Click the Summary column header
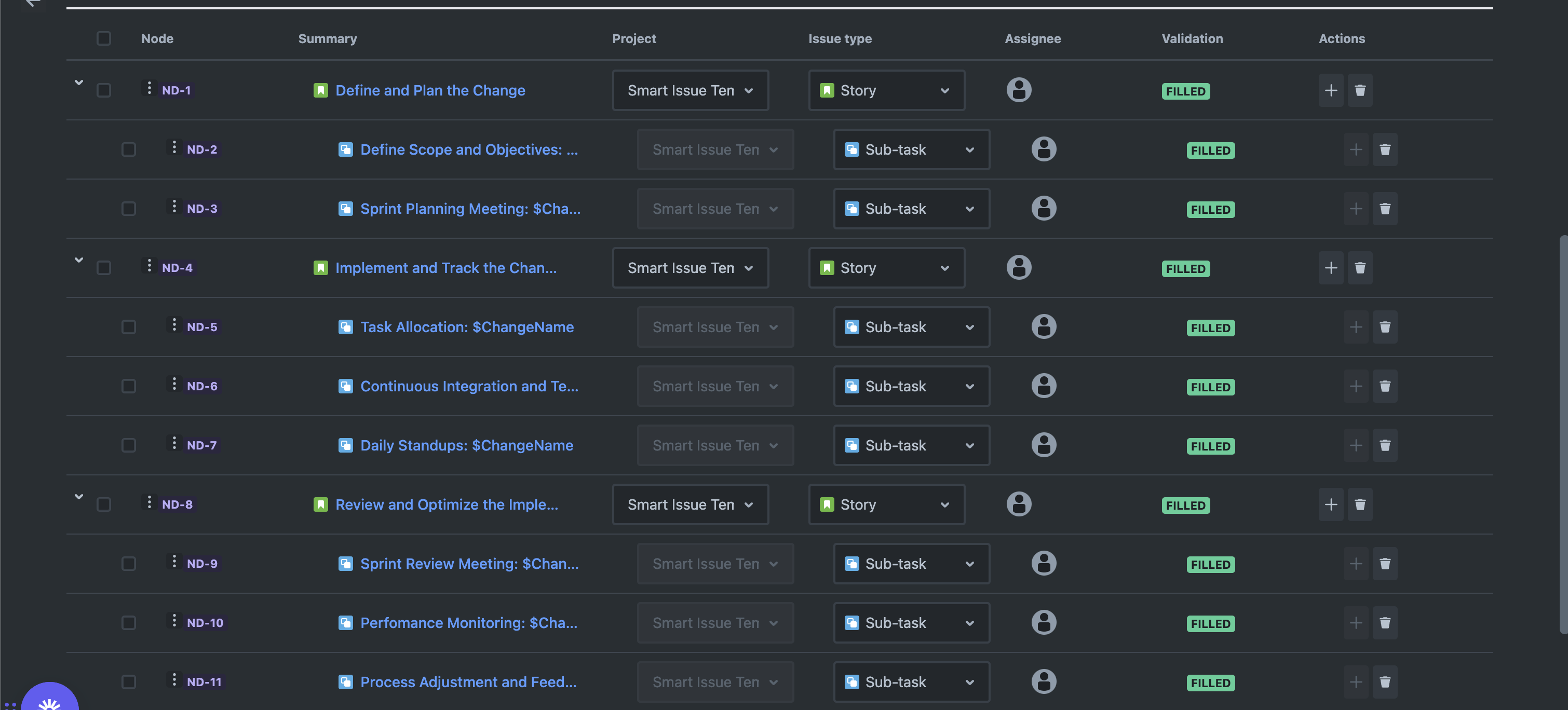The width and height of the screenshot is (1568, 710). pos(328,39)
